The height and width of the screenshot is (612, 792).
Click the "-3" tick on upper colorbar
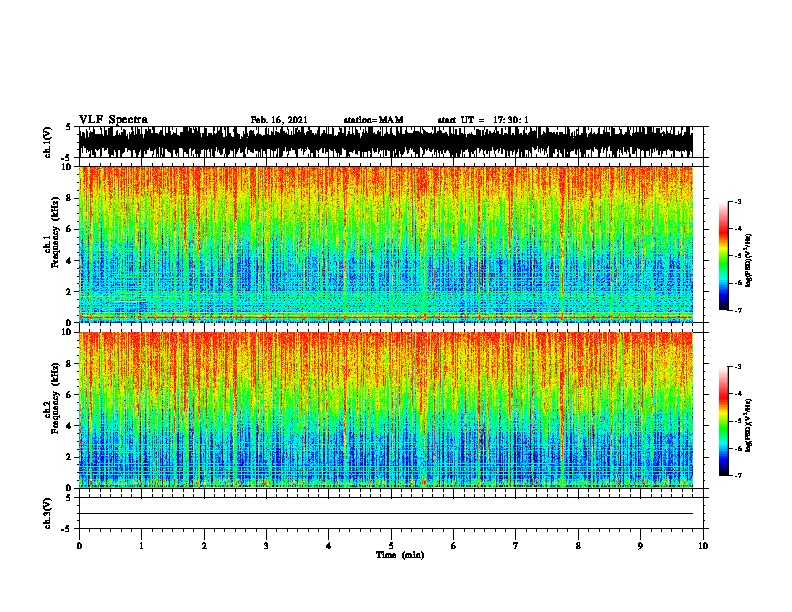point(738,202)
